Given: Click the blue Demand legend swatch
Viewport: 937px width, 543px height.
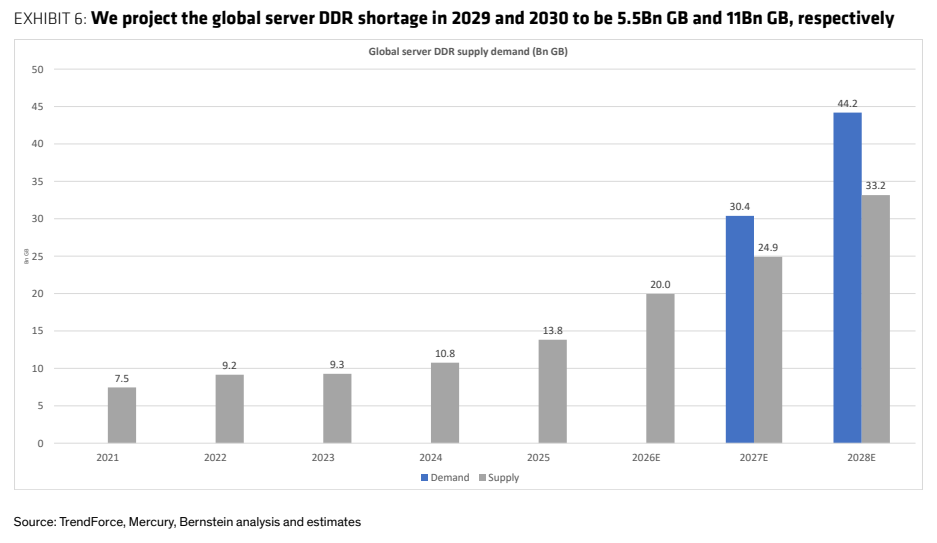Looking at the screenshot, I should click(x=424, y=478).
